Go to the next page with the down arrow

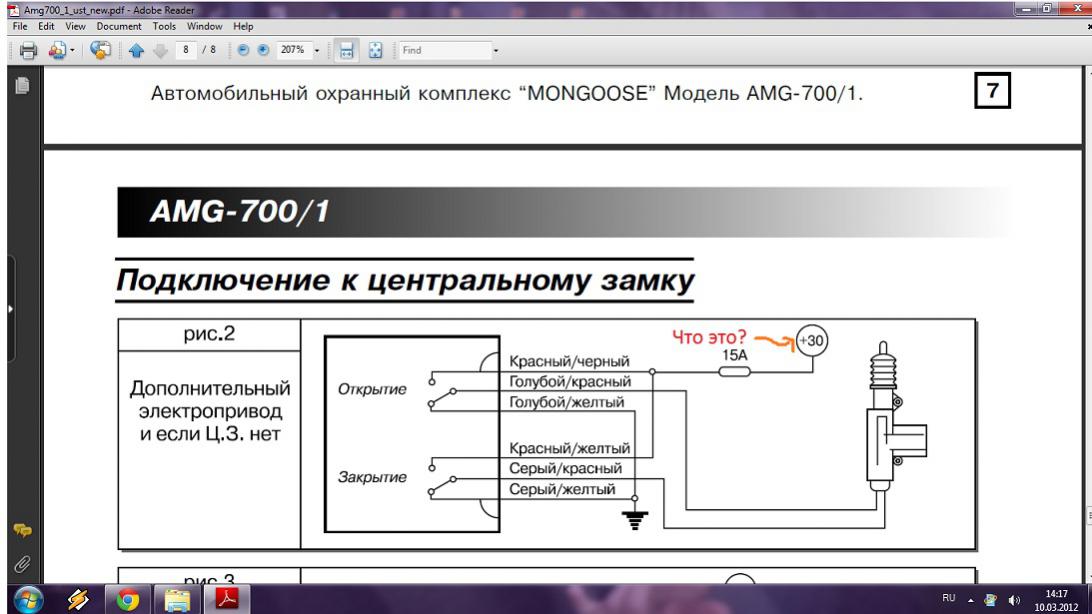[x=158, y=50]
